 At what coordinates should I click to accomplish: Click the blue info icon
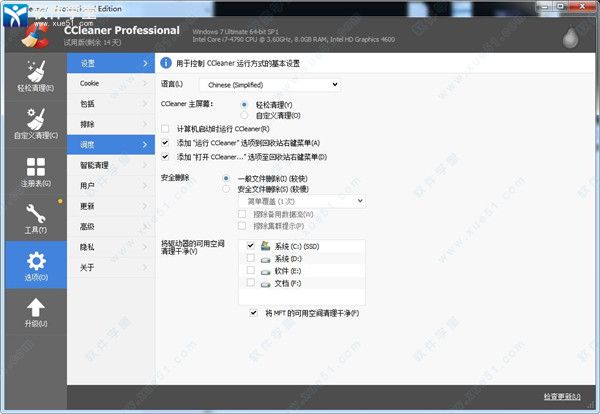click(166, 63)
